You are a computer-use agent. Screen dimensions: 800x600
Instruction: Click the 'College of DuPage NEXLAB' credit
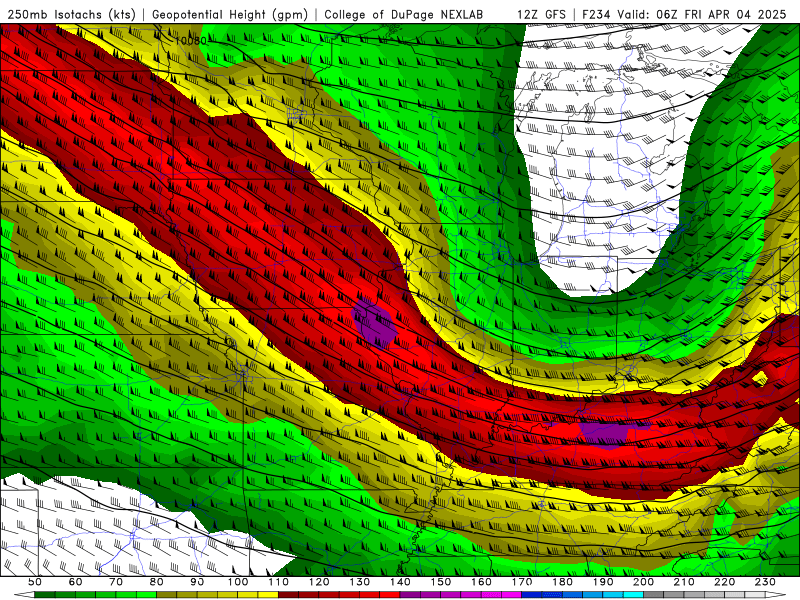pyautogui.click(x=404, y=15)
